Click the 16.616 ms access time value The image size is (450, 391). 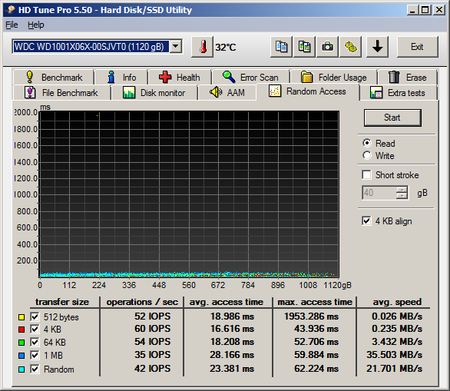232,329
